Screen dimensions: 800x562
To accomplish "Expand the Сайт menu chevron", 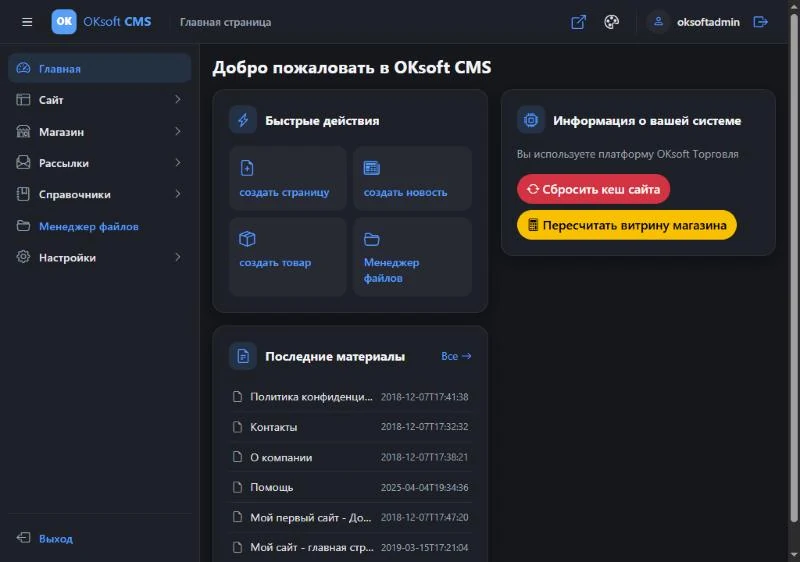I will 178,99.
